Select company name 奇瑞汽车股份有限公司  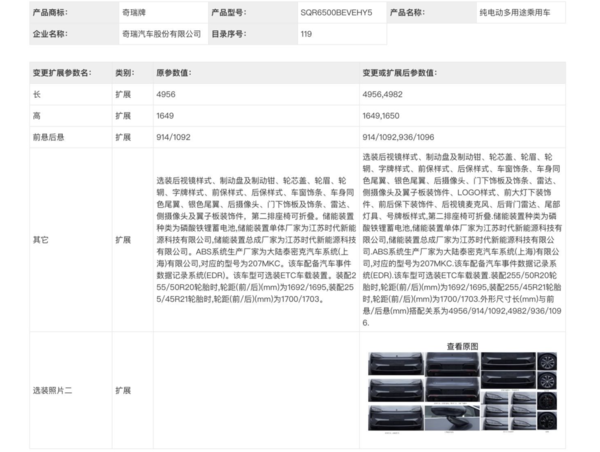click(161, 34)
